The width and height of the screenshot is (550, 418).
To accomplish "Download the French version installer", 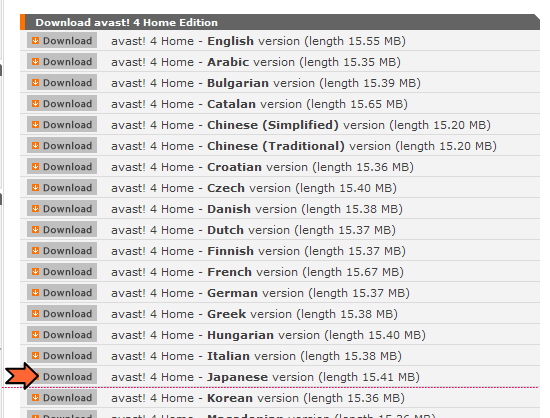I will click(x=62, y=272).
